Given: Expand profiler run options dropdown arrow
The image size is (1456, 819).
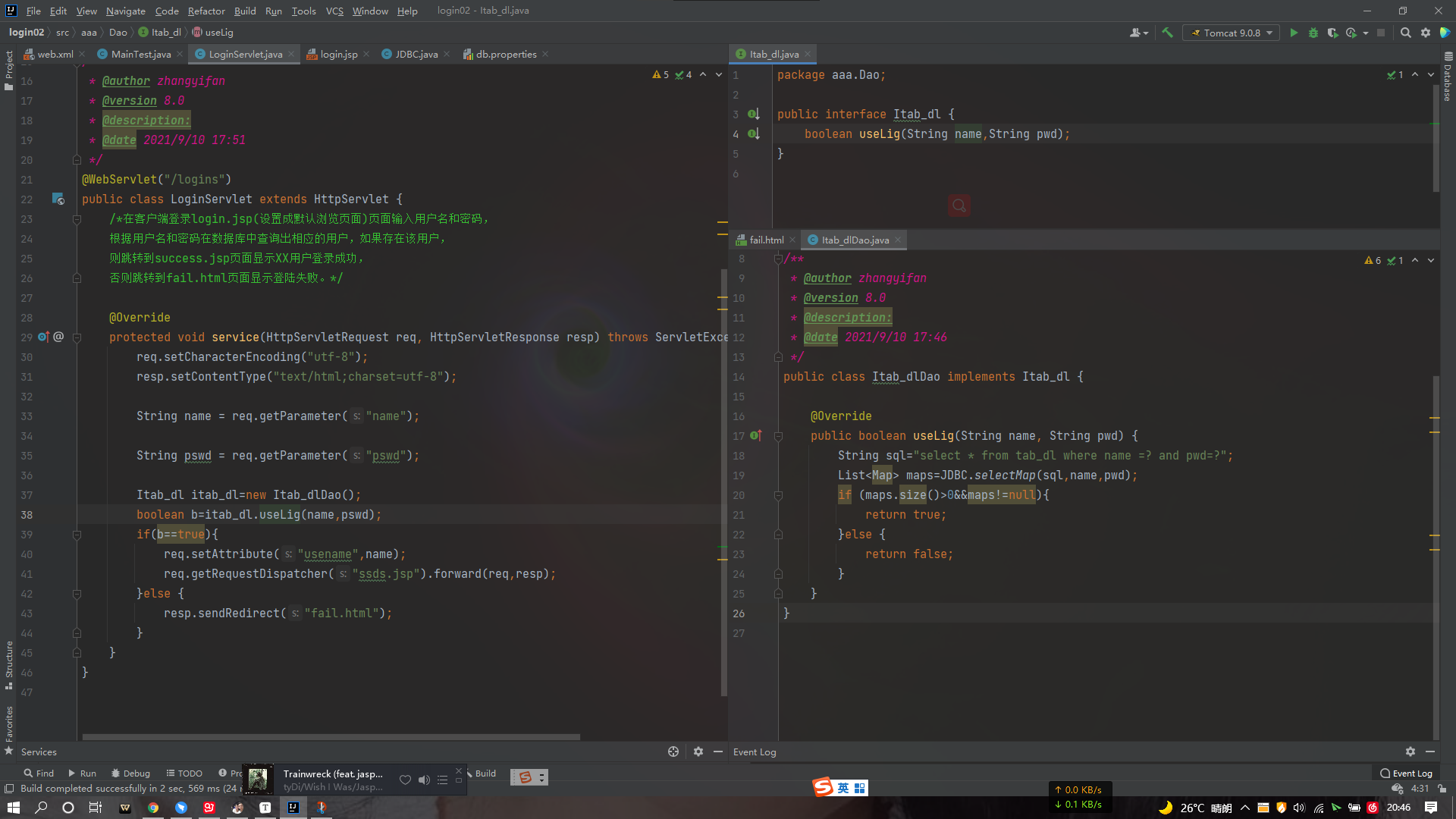Looking at the screenshot, I should click(1366, 33).
